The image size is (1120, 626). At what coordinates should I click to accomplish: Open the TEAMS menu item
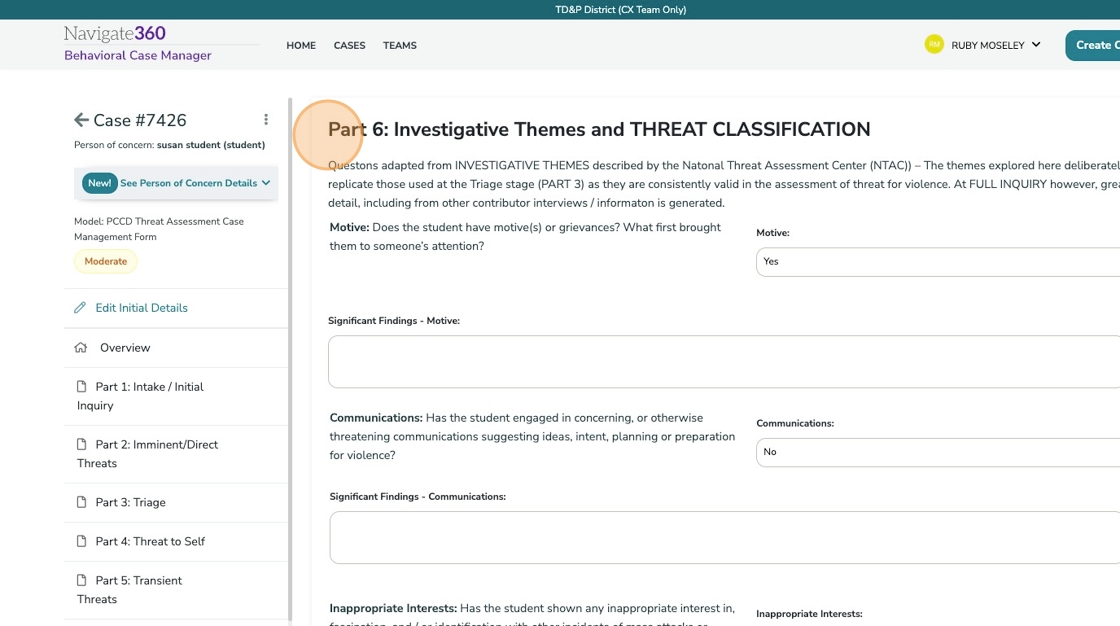coord(399,45)
